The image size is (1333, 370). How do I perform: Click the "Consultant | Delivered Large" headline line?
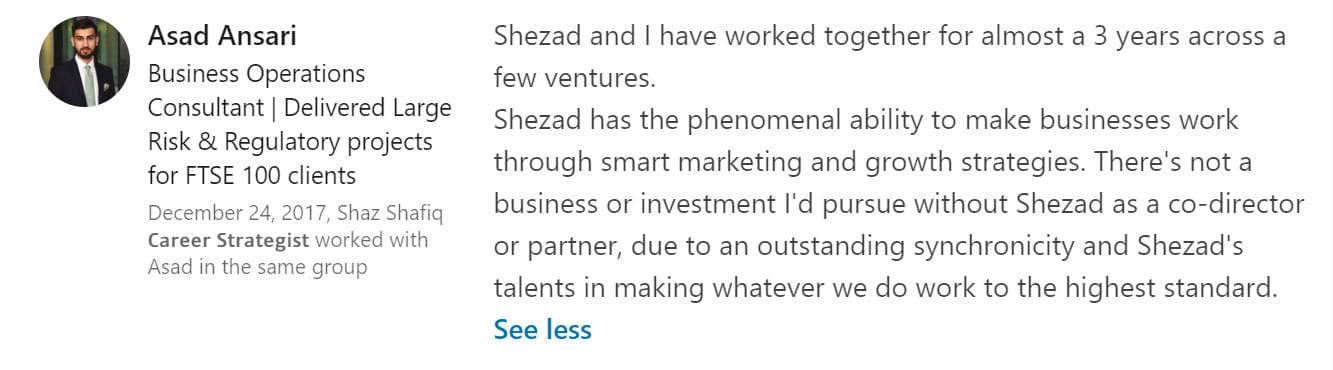[300, 108]
